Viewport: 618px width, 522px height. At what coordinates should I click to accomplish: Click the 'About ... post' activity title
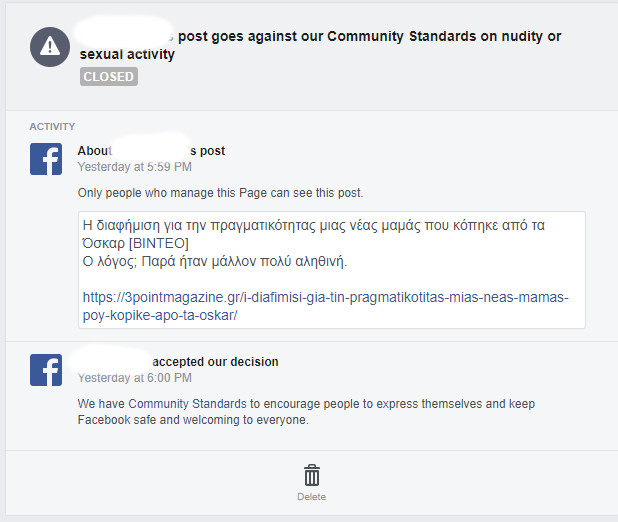[151, 151]
